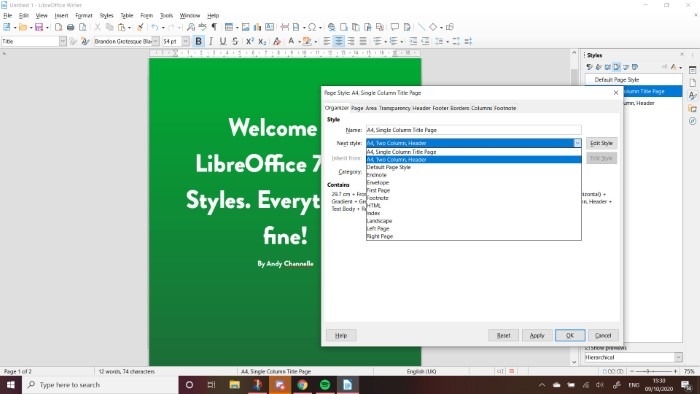
Task: Click Edit Style beside Next style
Action: (601, 143)
